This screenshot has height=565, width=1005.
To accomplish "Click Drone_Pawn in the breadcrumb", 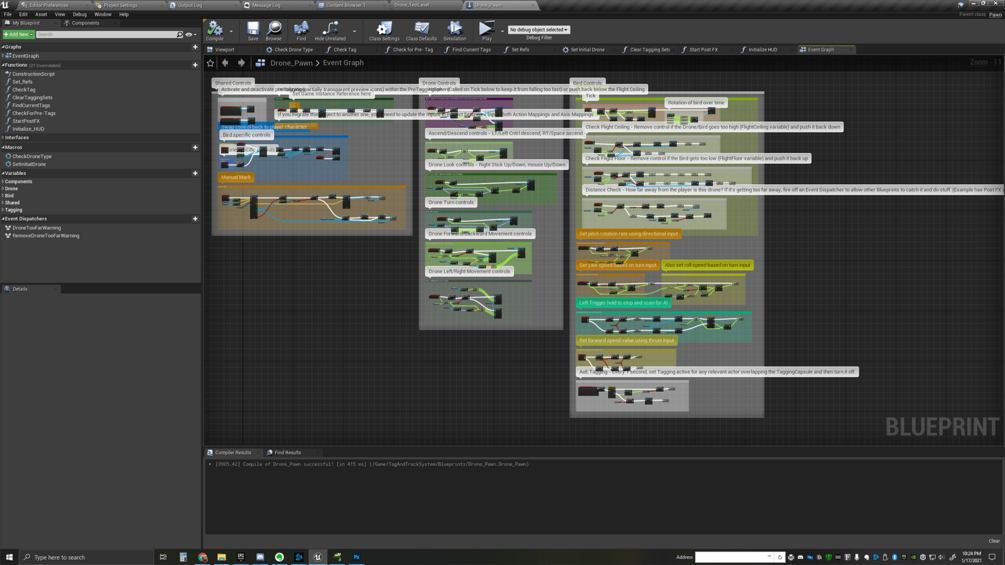I will (291, 63).
